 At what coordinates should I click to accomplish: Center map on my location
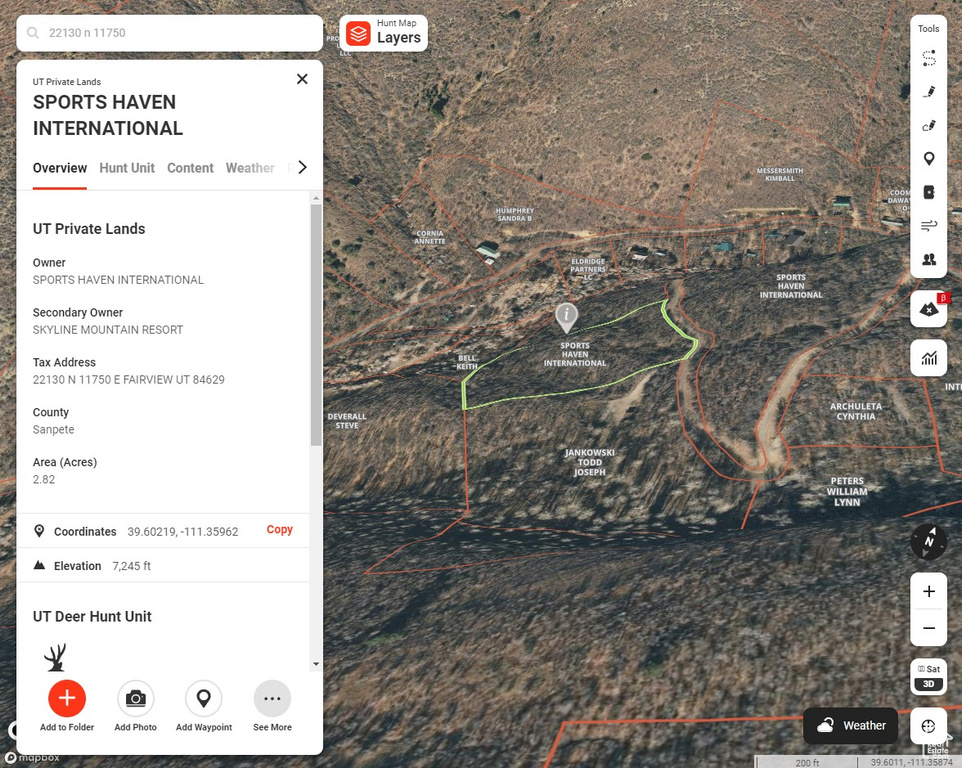[x=929, y=726]
